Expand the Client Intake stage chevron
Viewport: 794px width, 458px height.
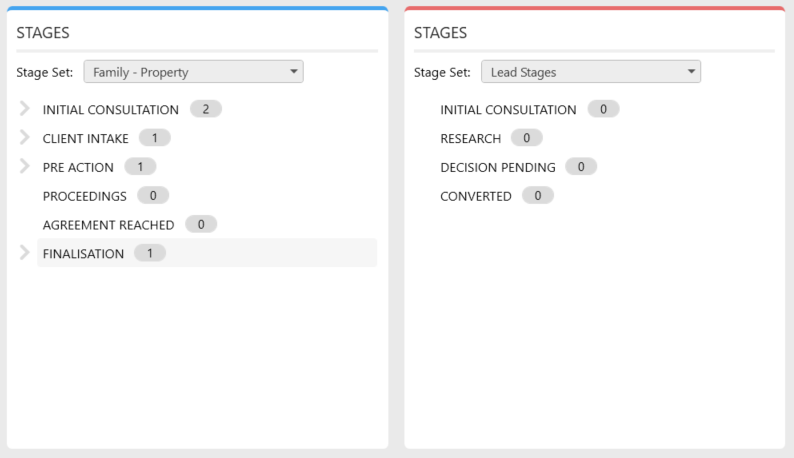tap(24, 137)
